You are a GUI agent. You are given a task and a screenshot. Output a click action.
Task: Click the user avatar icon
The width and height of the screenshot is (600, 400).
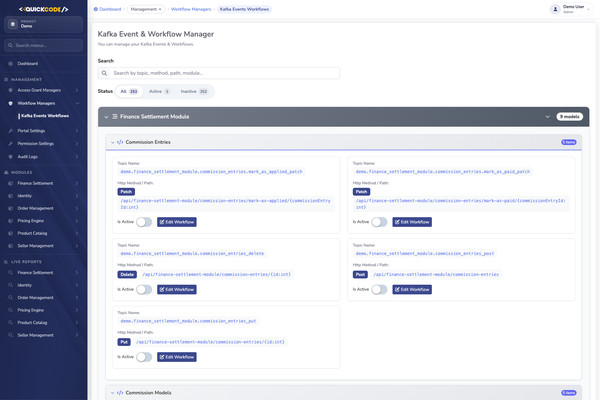[555, 9]
